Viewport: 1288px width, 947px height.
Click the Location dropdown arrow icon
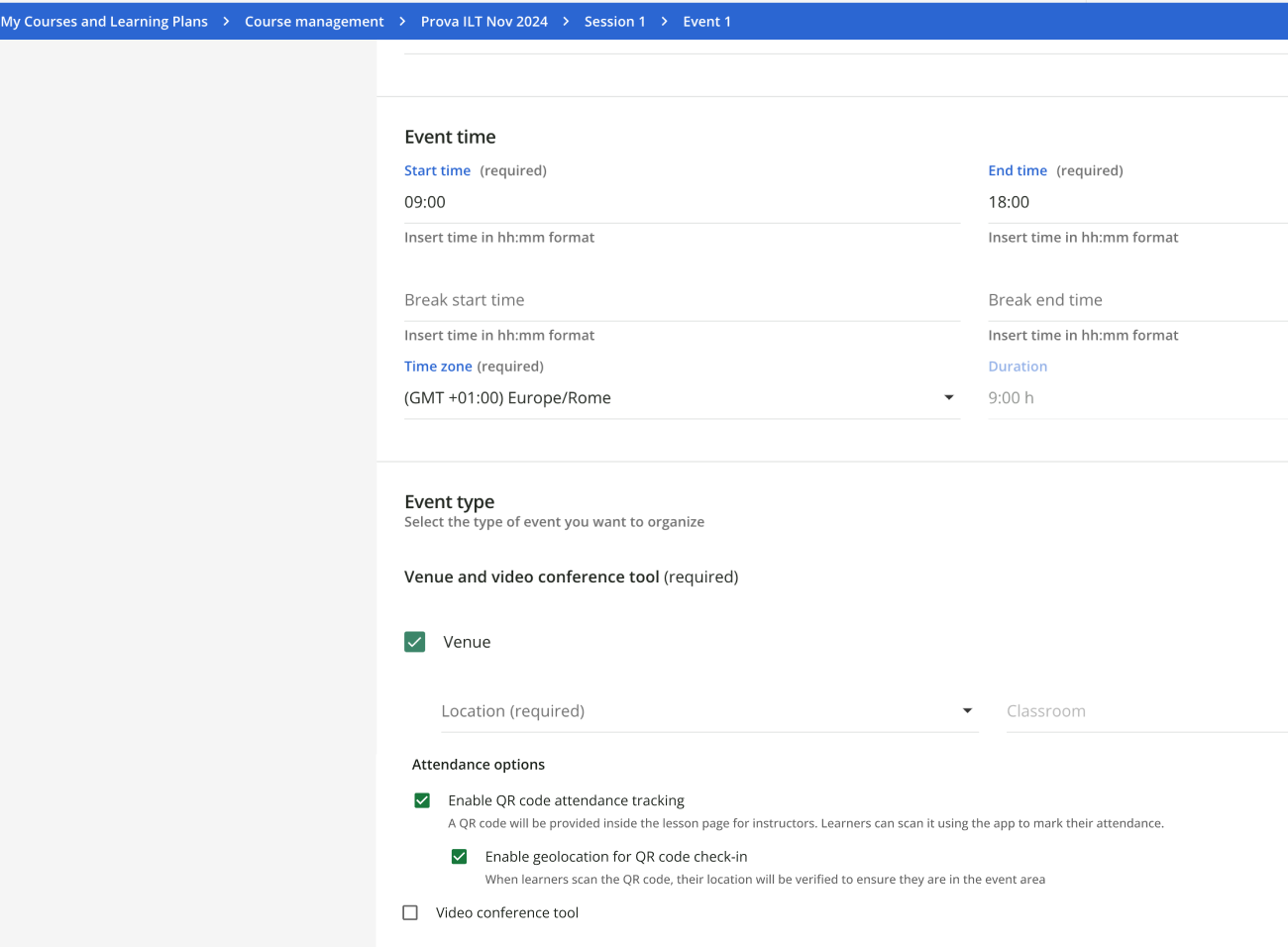point(967,711)
